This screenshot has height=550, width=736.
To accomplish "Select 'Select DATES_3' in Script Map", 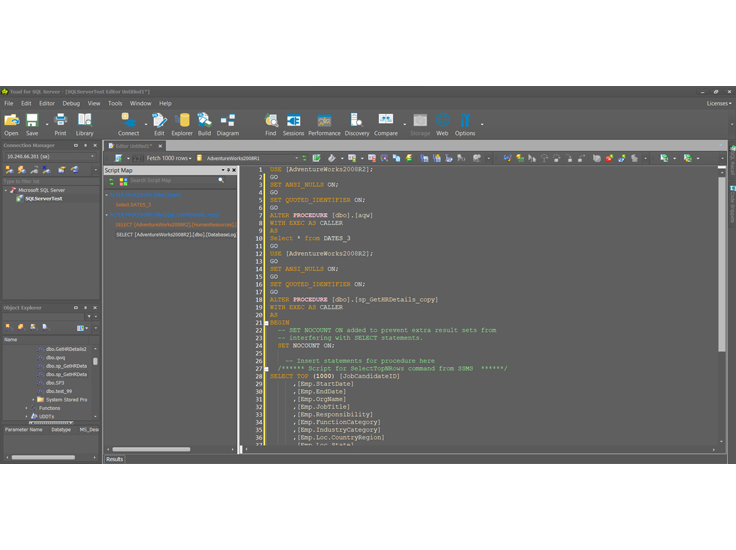I will tap(133, 205).
